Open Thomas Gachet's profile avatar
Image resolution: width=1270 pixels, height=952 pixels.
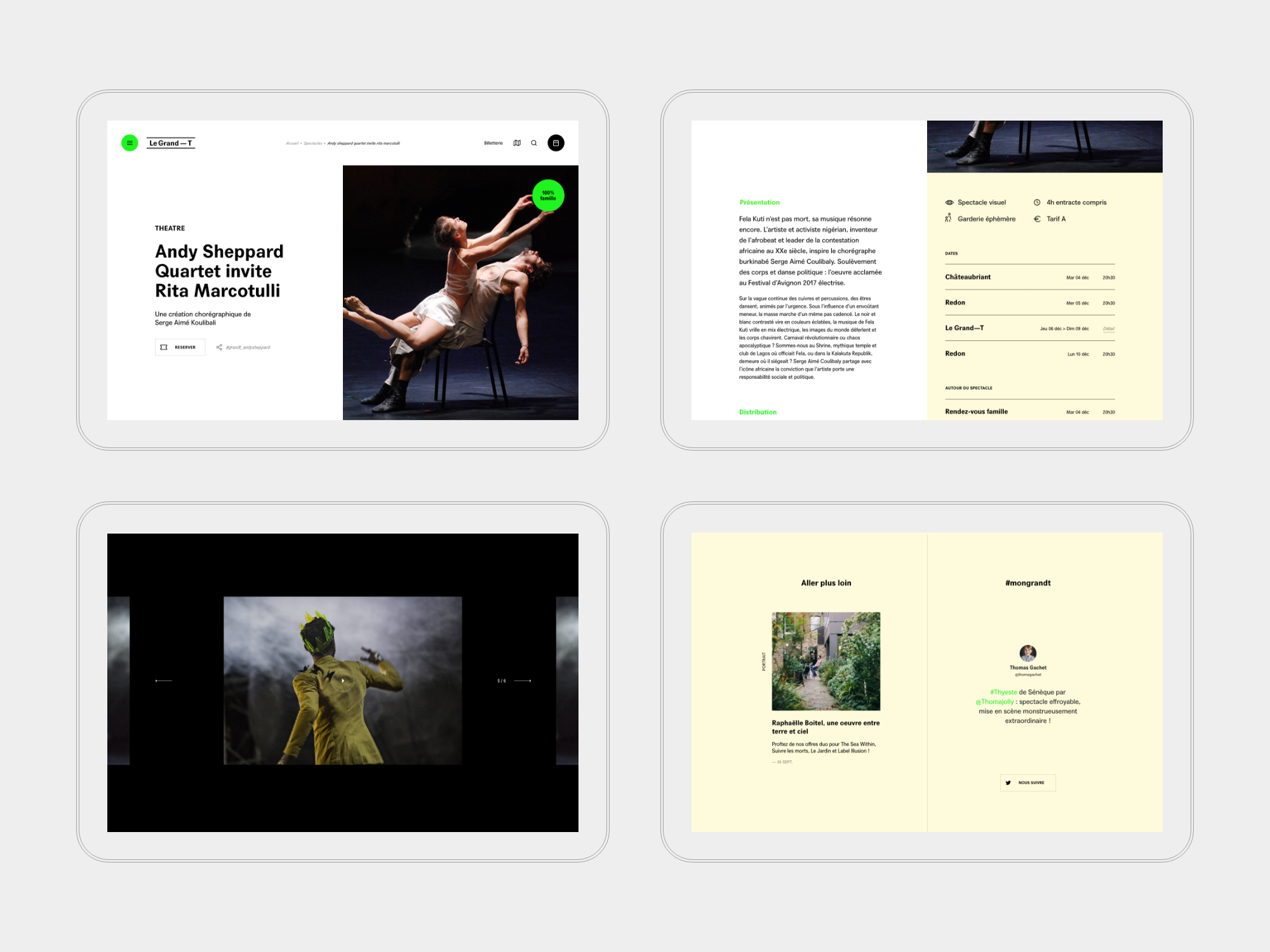tap(1027, 652)
